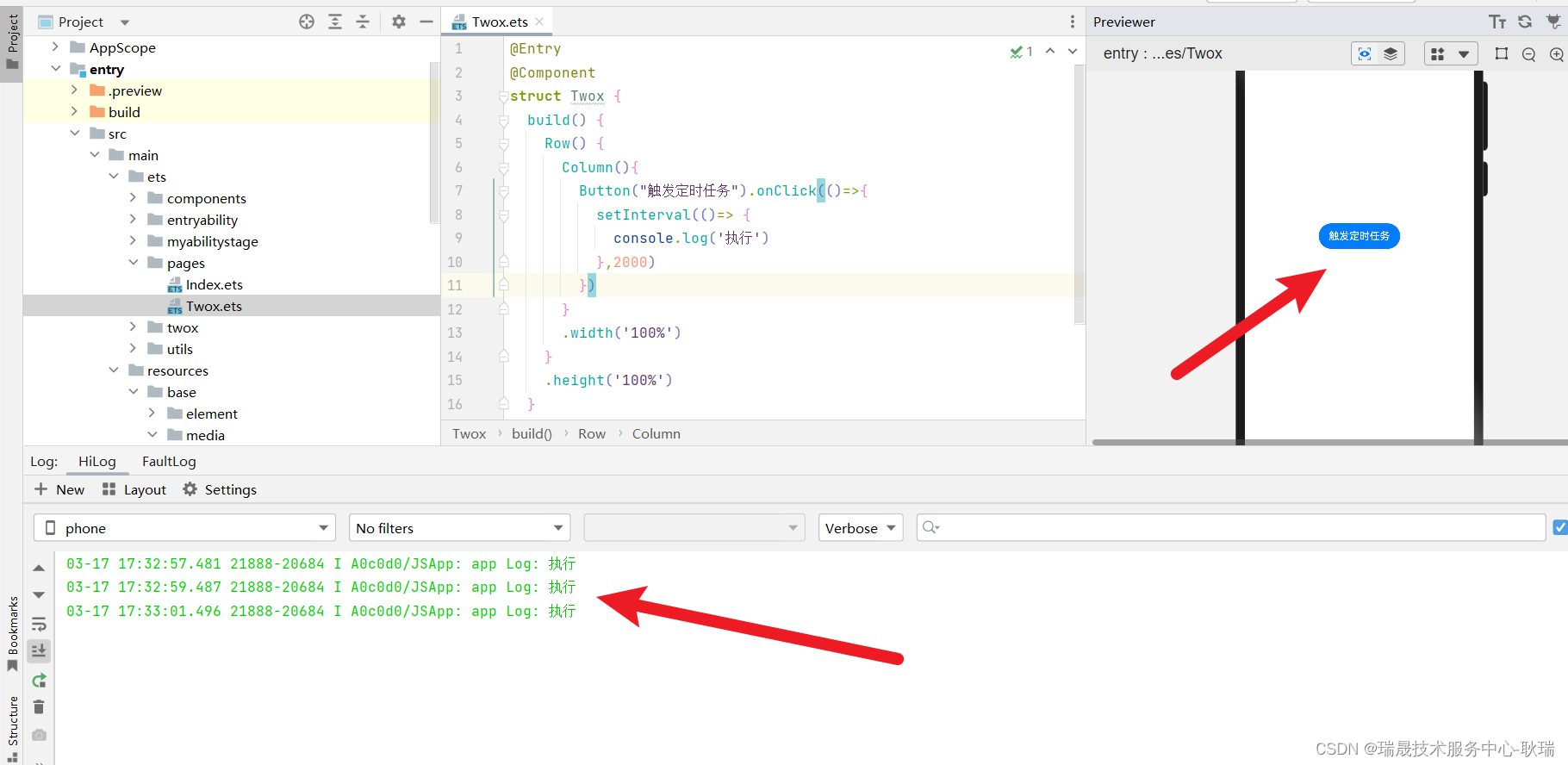Close the Twox.ets editor tab
Screen dimensions: 1568x765
(x=539, y=22)
